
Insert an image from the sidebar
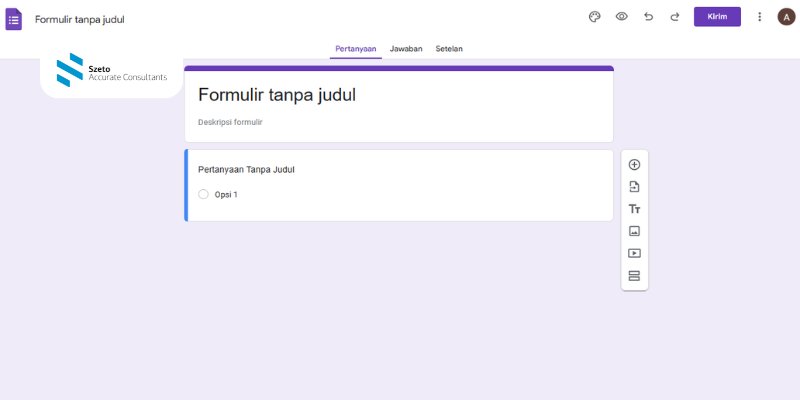coord(634,231)
